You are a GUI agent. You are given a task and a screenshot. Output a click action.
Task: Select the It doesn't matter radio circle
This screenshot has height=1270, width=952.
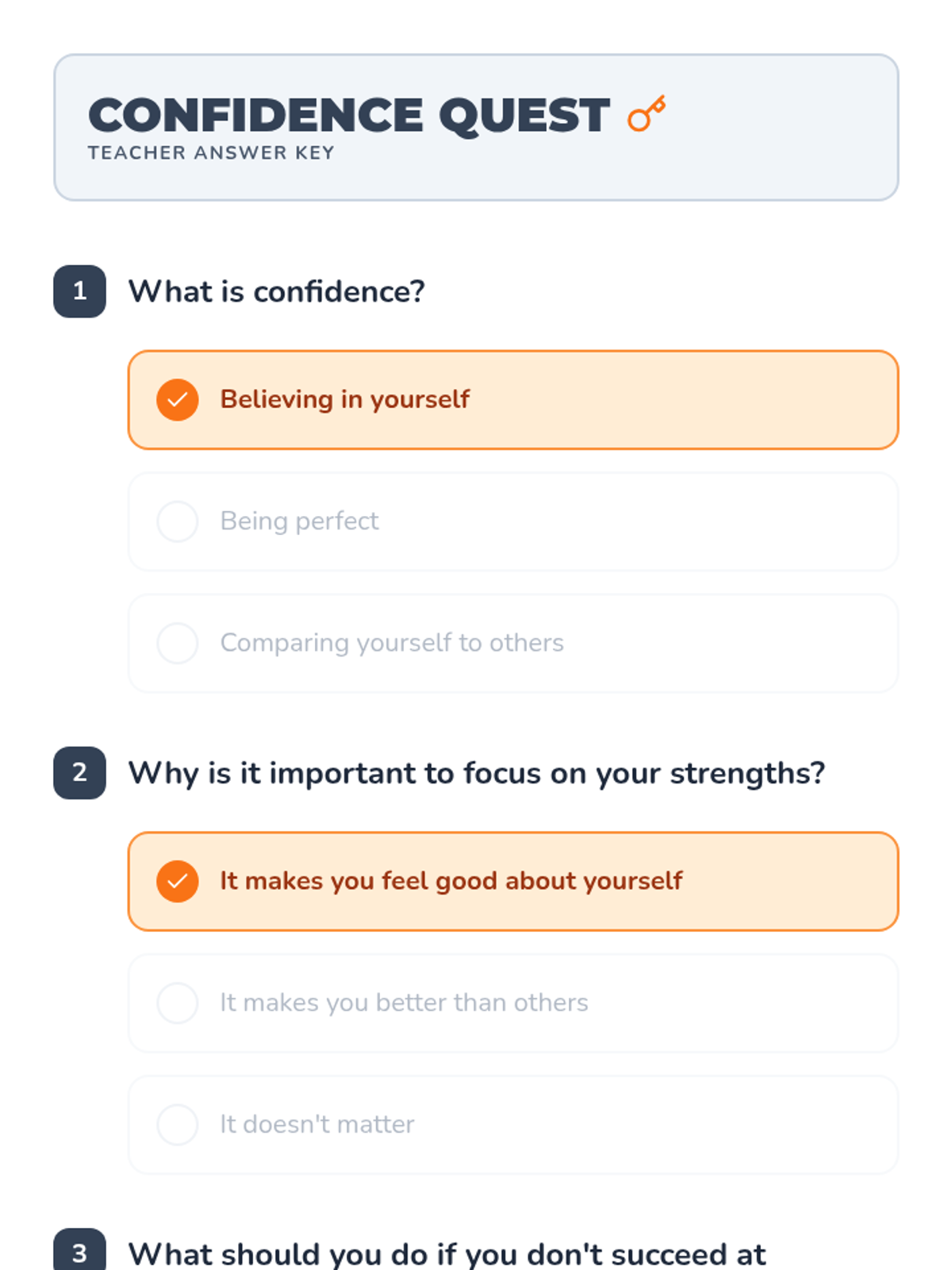point(178,1125)
